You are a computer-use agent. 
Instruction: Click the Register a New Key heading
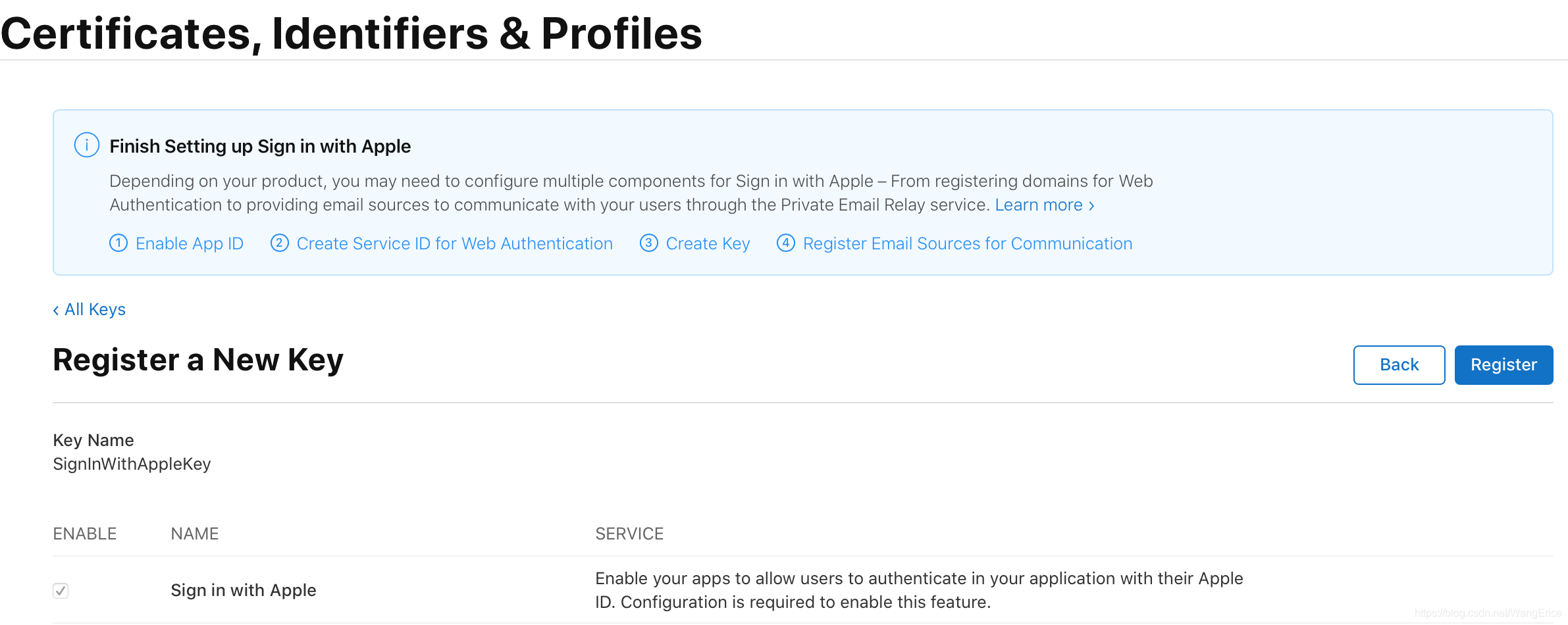pos(198,361)
